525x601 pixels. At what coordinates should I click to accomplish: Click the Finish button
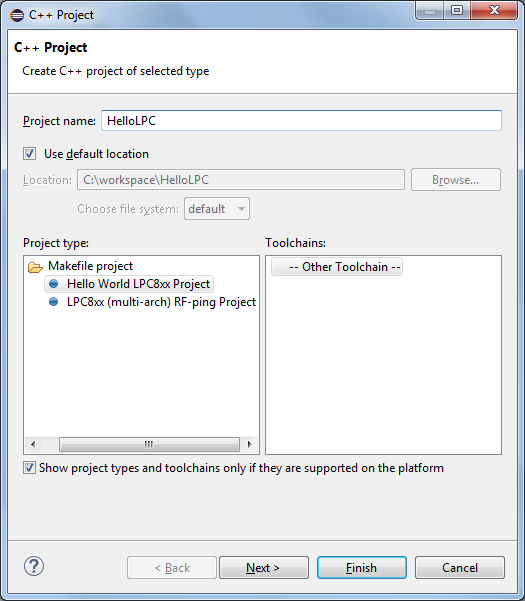(x=362, y=568)
